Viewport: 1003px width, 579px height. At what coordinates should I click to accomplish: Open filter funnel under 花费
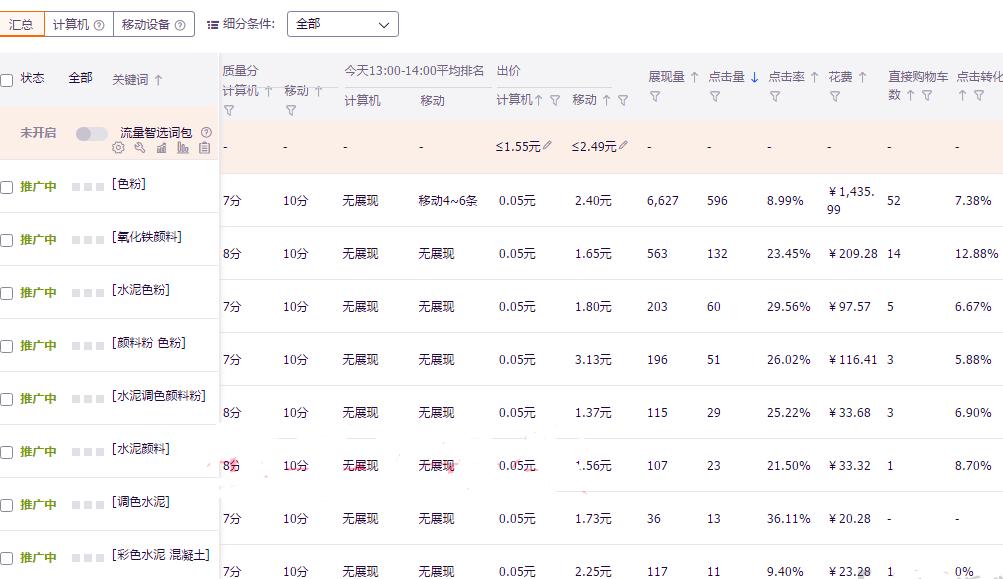pyautogui.click(x=835, y=97)
